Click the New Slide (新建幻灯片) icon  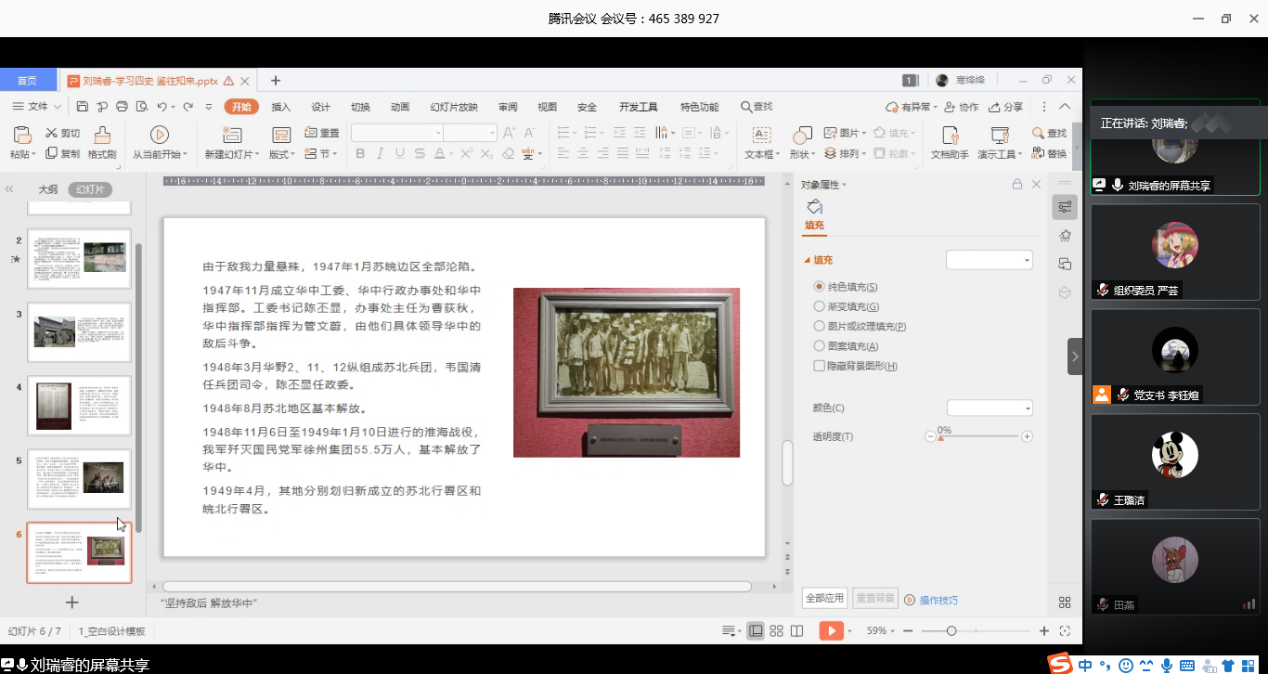(232, 135)
